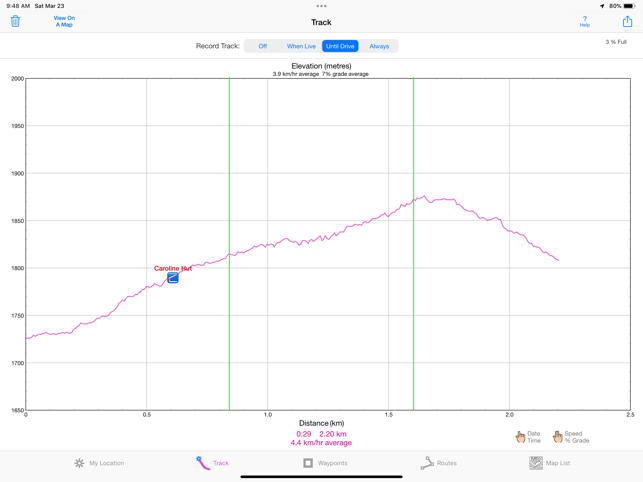Screen dimensions: 643x482
Task: Tap the elevation profile peak
Action: (x=424, y=197)
